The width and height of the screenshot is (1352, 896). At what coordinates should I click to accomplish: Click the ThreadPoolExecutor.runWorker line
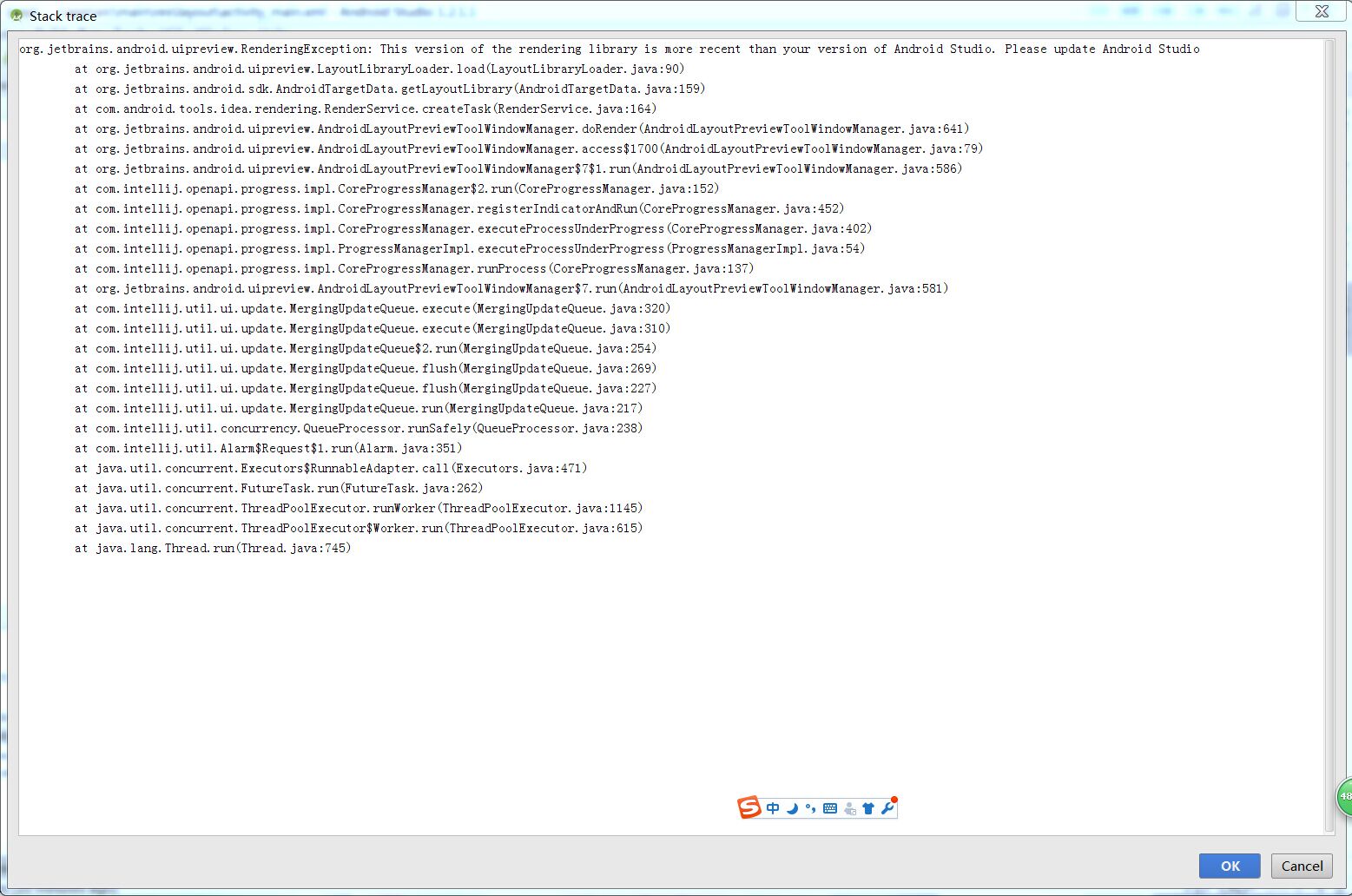(359, 508)
